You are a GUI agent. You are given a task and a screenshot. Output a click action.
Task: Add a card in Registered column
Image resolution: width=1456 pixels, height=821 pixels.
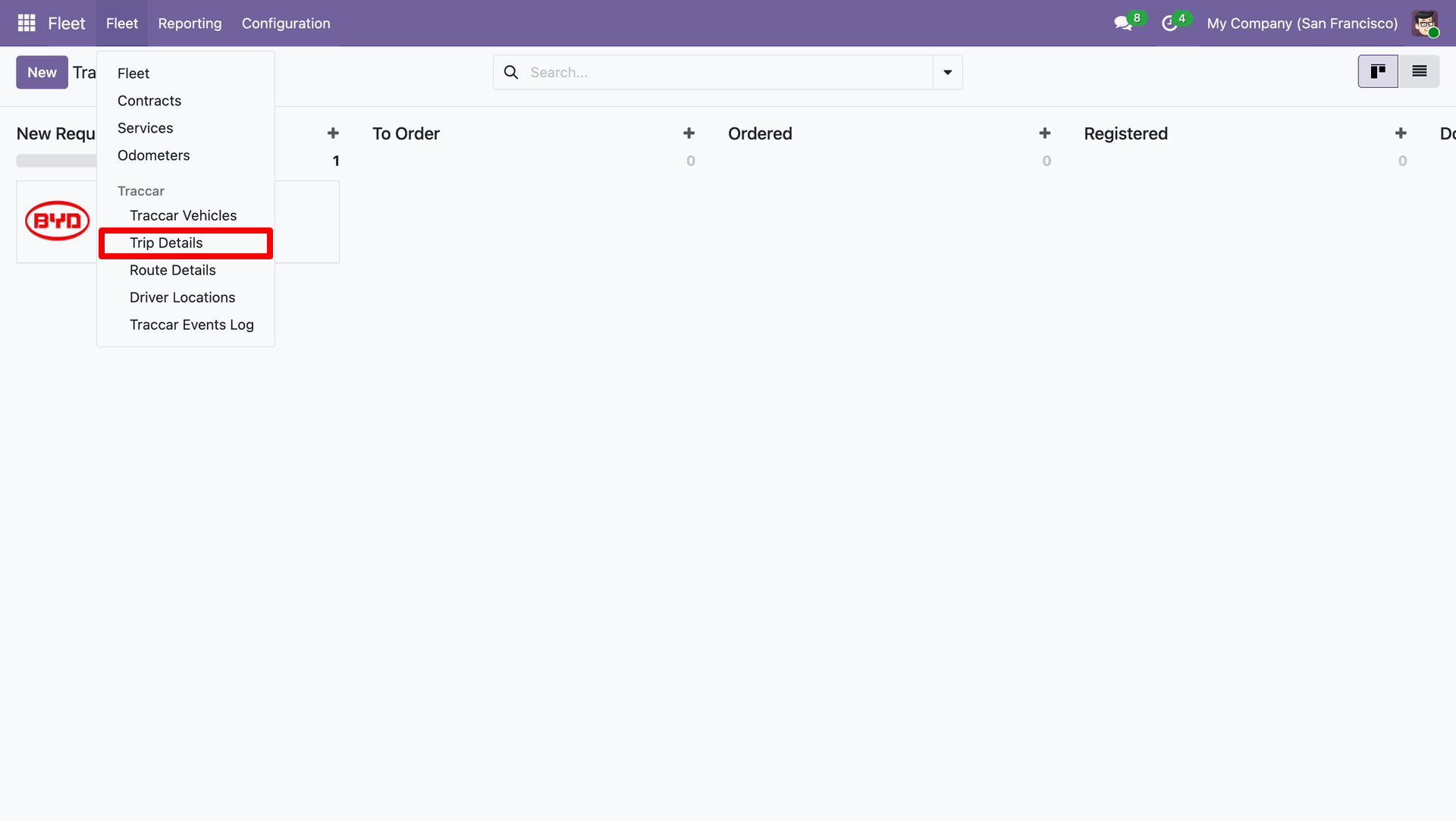[1400, 133]
